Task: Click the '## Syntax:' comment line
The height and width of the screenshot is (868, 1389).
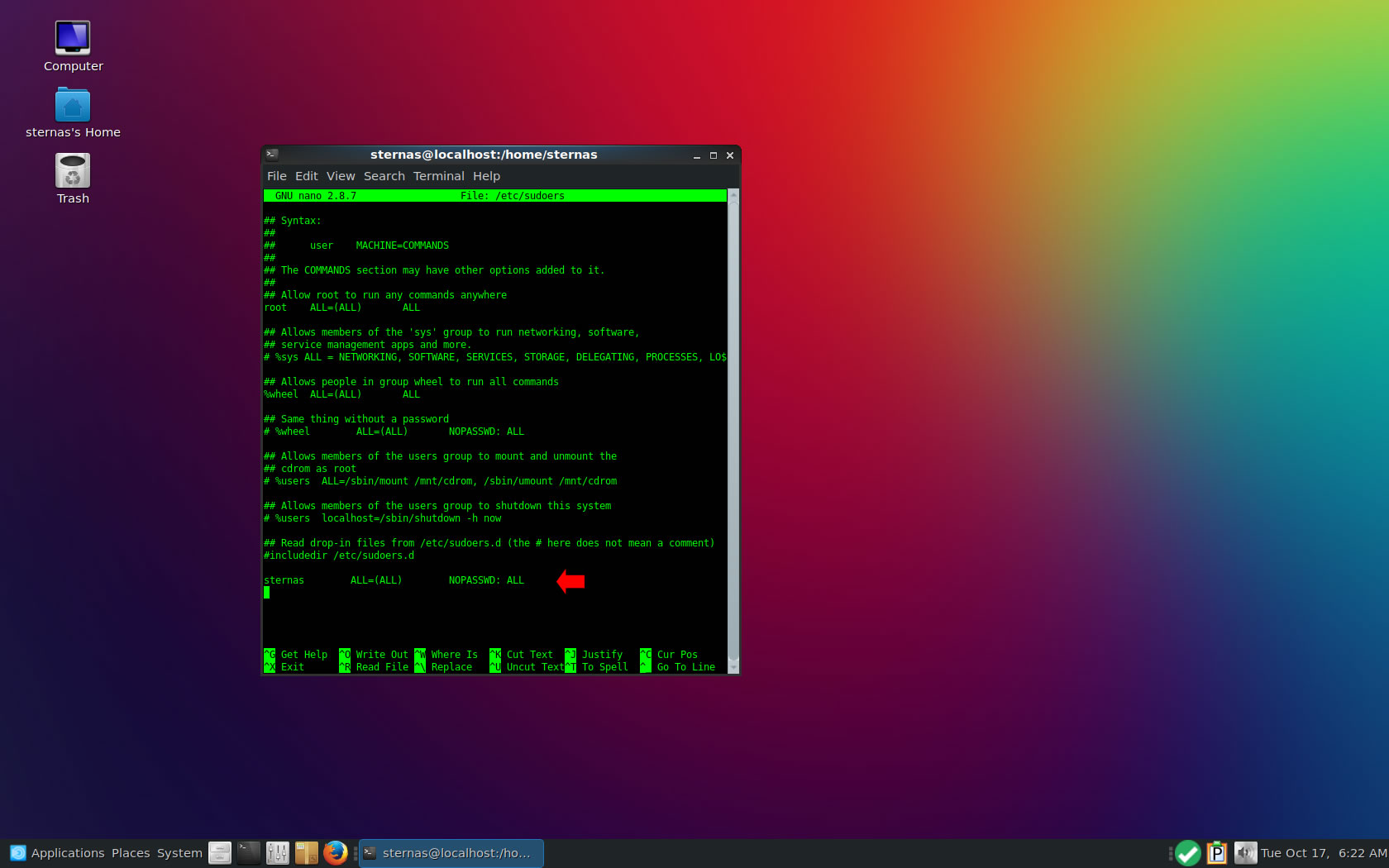Action: [292, 221]
